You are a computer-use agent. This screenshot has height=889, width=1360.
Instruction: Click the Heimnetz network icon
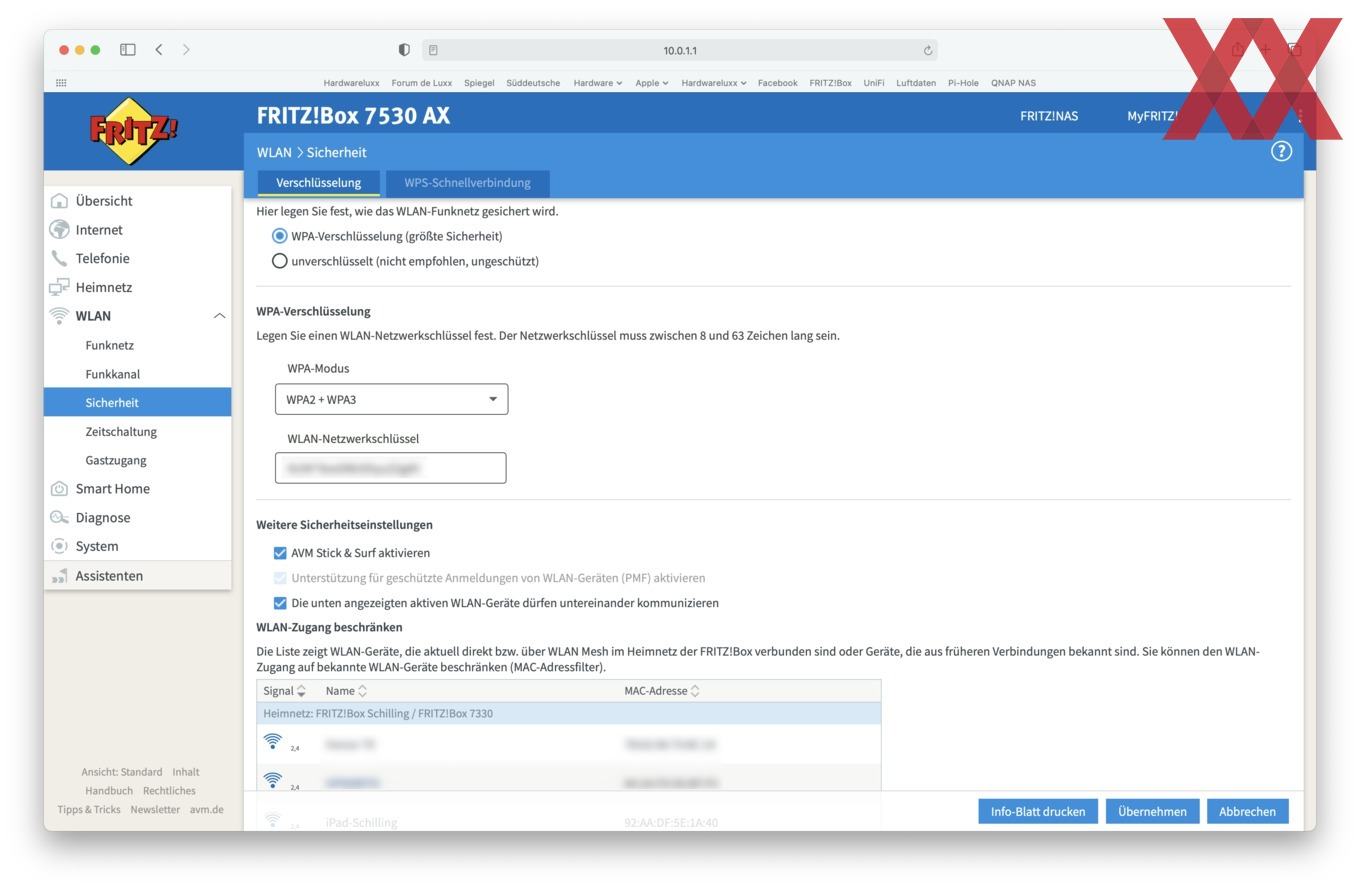59,287
